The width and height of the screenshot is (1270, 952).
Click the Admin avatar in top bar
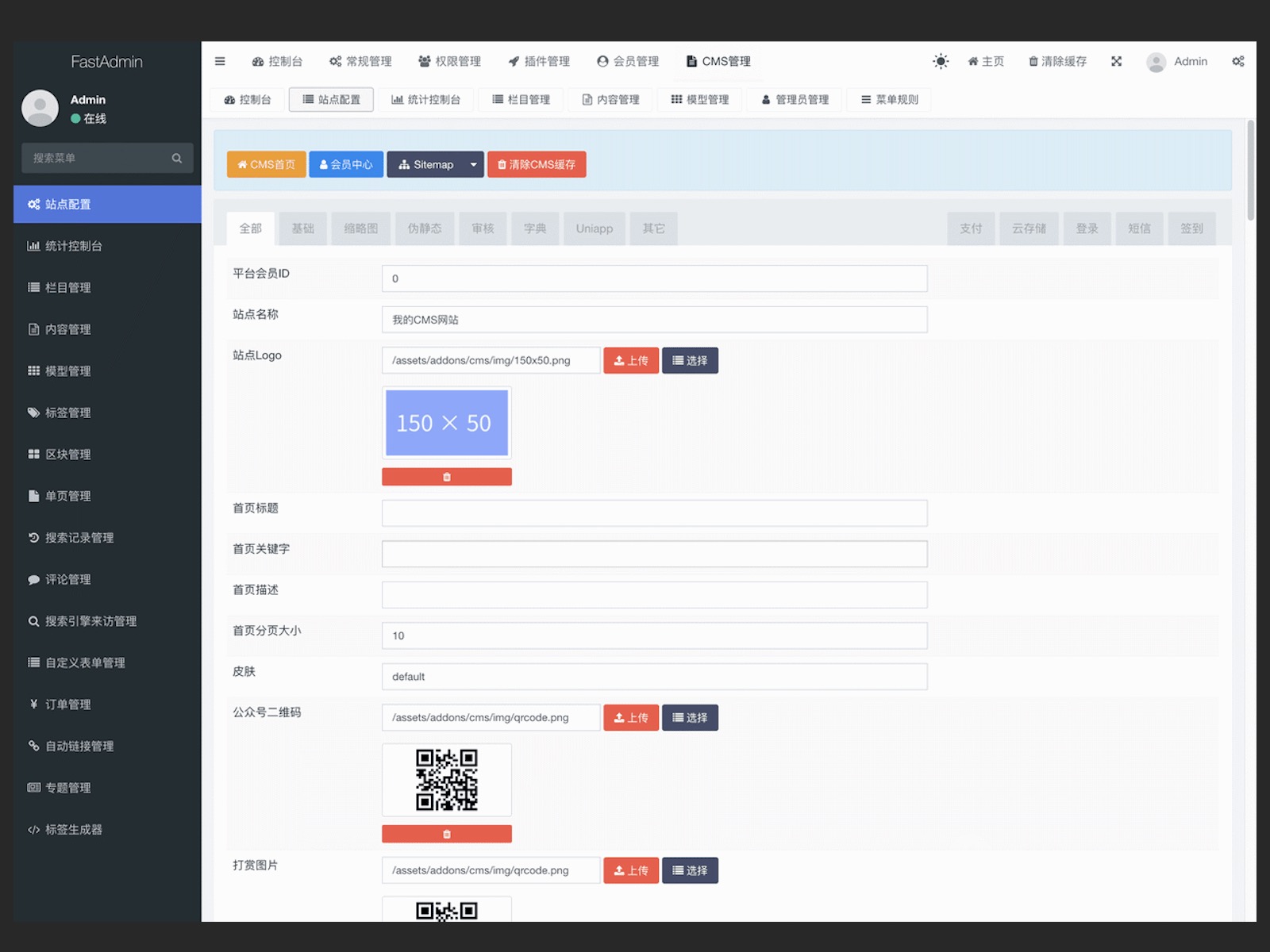pyautogui.click(x=1156, y=62)
